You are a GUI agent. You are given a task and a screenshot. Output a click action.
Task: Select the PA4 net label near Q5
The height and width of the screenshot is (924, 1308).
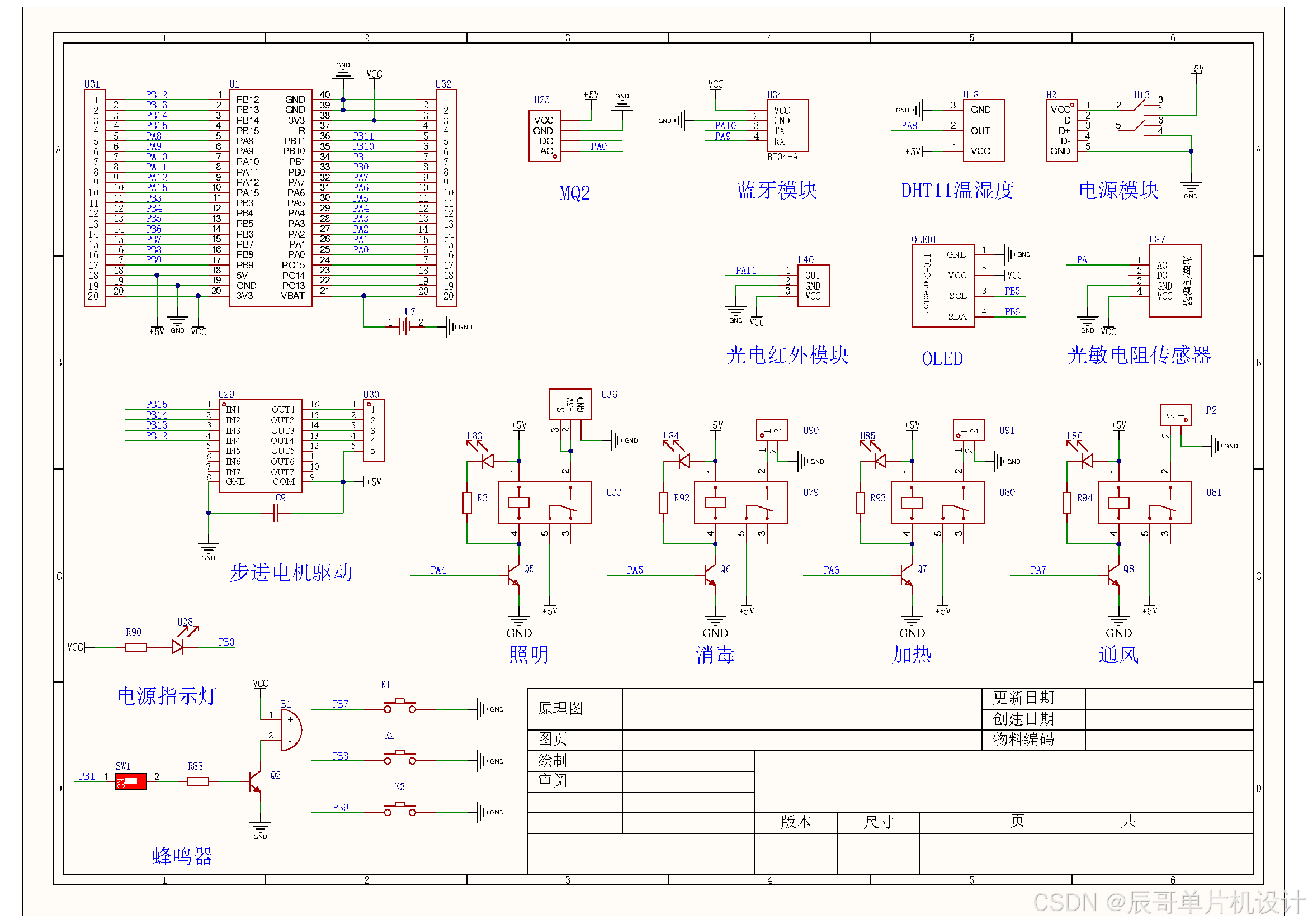click(x=438, y=570)
